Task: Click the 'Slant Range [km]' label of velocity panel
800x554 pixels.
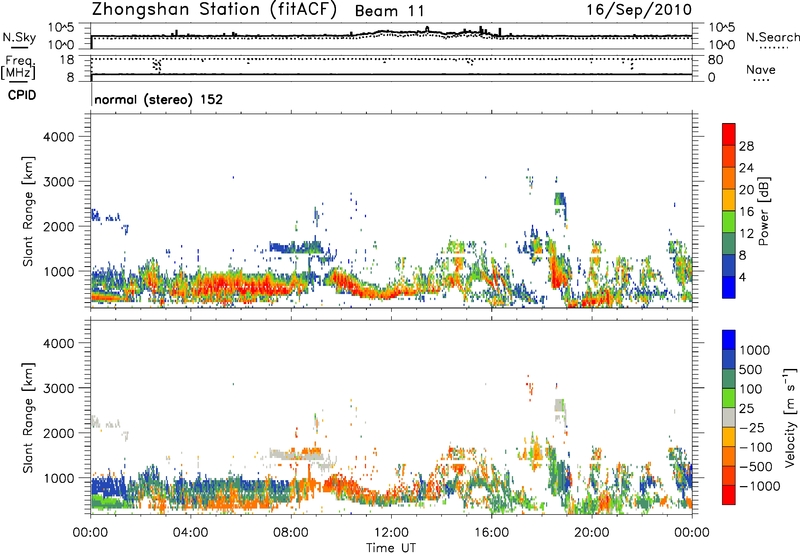Action: (28, 418)
